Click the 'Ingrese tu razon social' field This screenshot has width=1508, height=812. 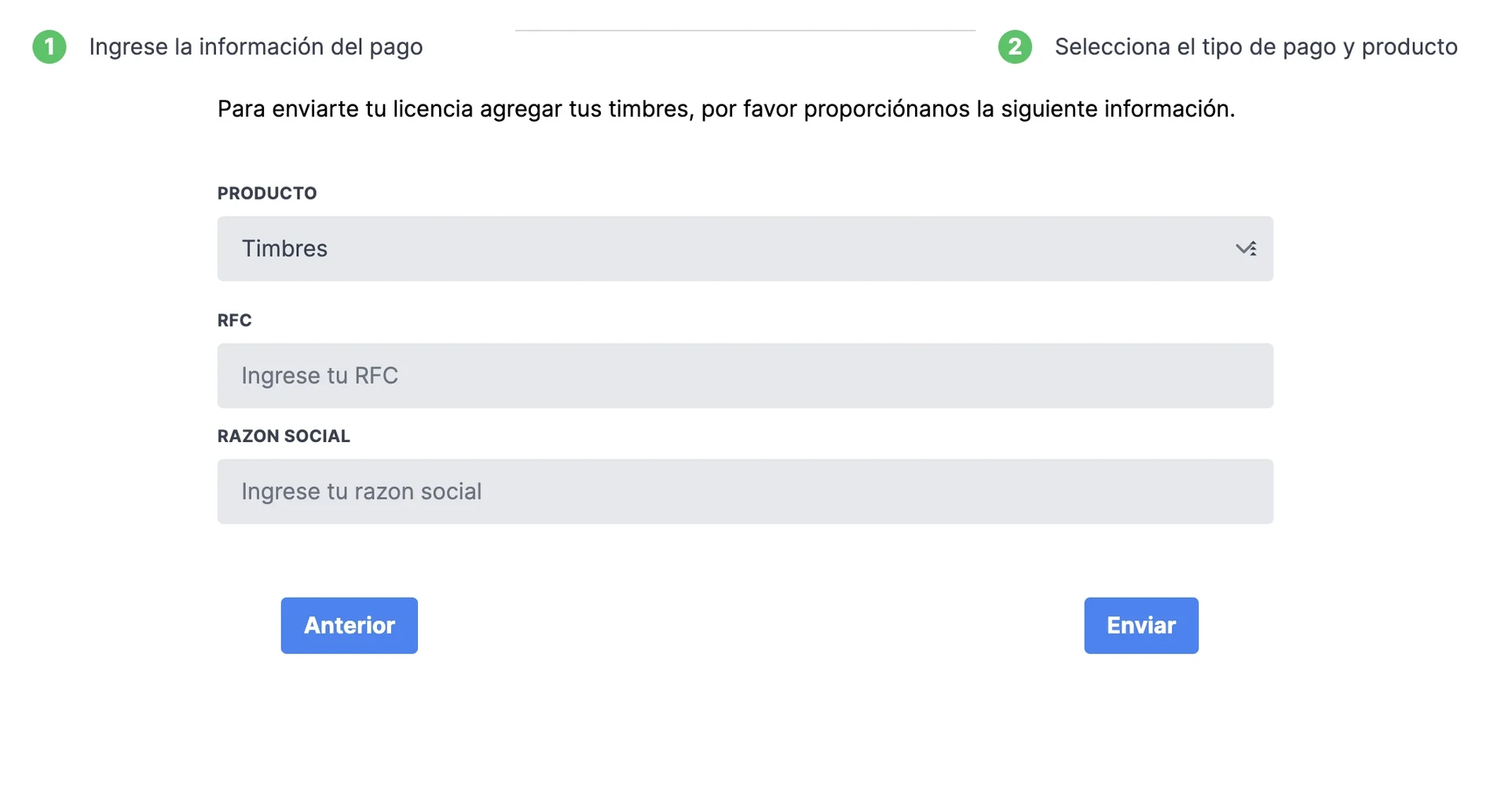point(745,491)
